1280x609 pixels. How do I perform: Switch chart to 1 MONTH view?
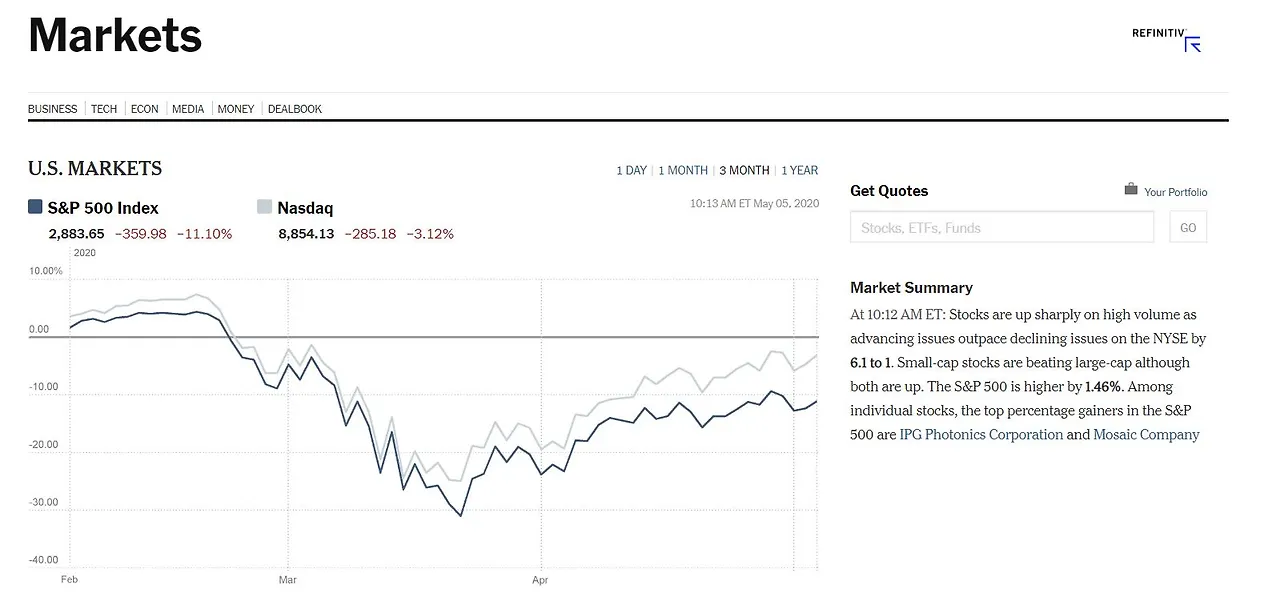[x=683, y=170]
